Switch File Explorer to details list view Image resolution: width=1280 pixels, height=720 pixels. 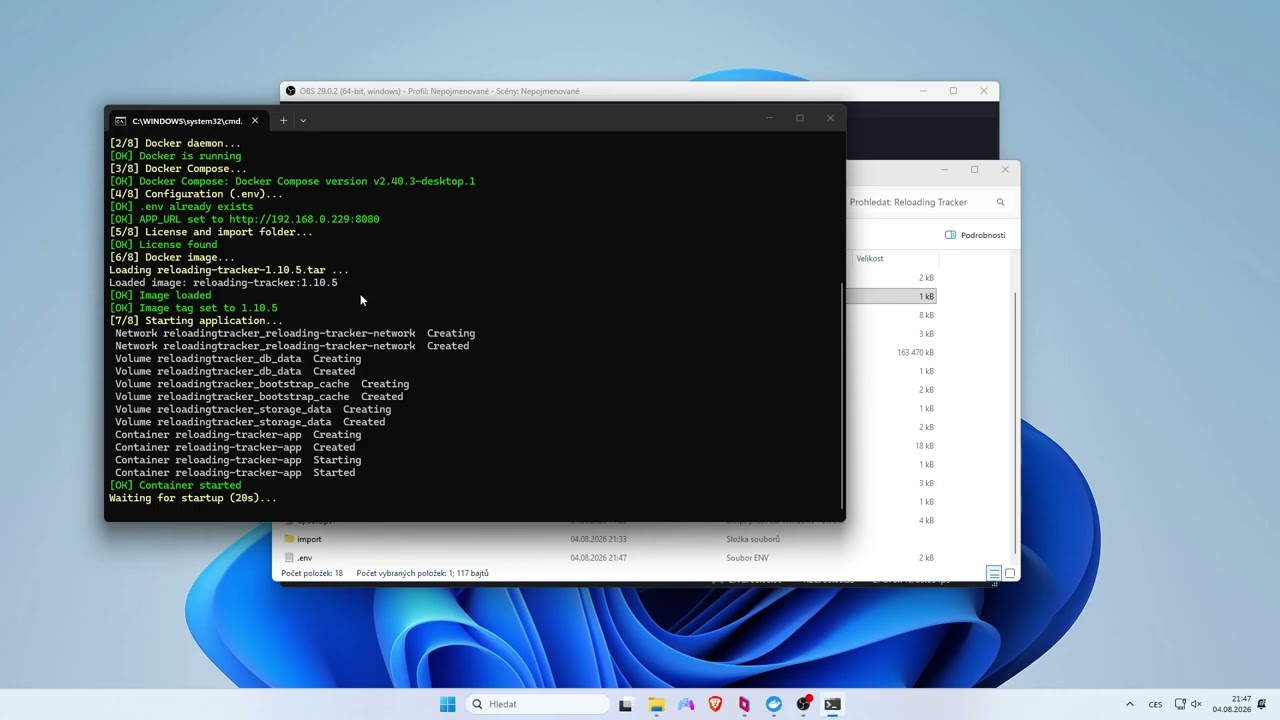click(x=993, y=573)
